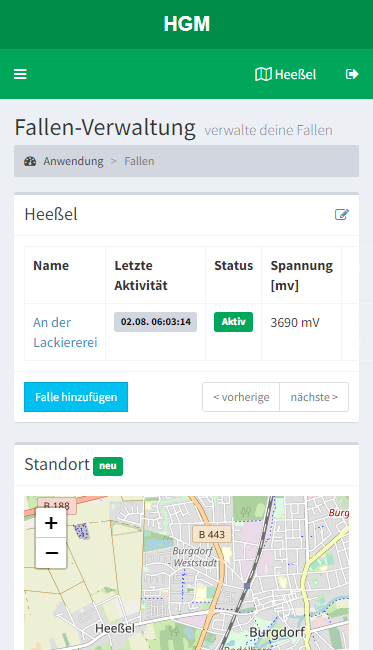
Task: Click the dashboard icon in the breadcrumb
Action: (30, 161)
